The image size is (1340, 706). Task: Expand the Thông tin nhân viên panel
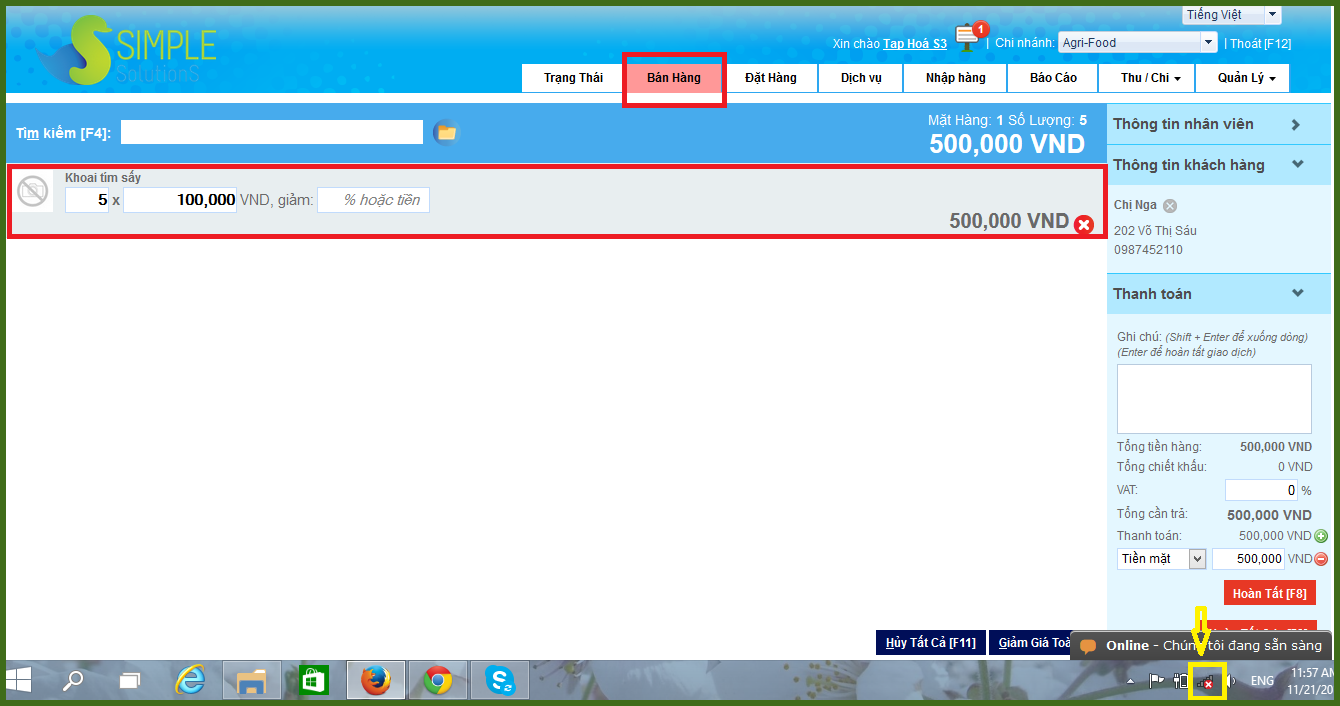1295,125
